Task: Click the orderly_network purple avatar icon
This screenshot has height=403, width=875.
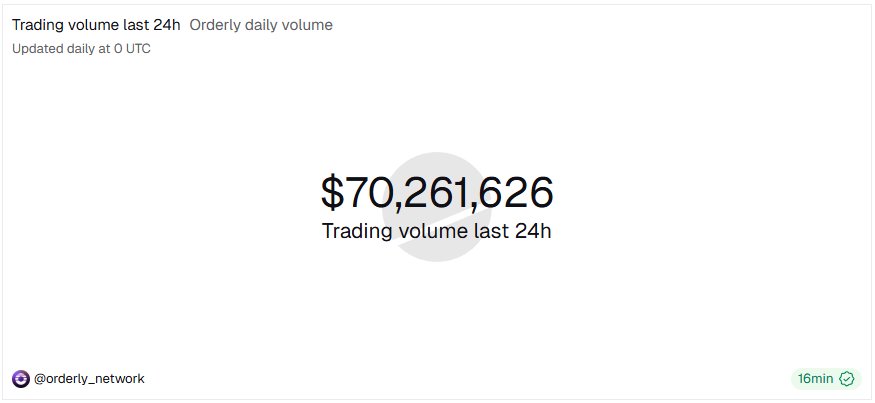Action: pos(21,379)
